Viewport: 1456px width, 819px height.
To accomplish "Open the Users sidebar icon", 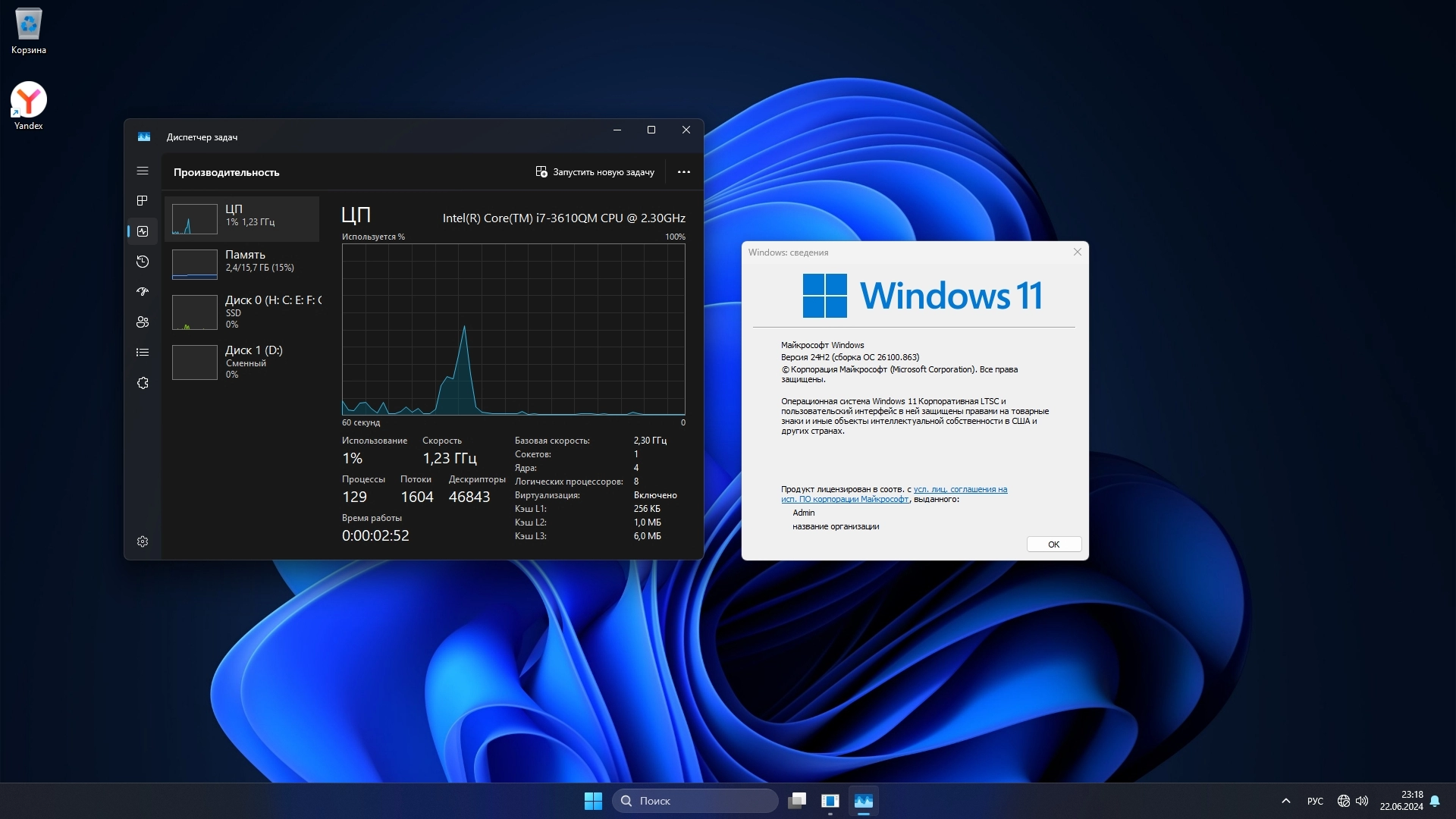I will [x=143, y=322].
